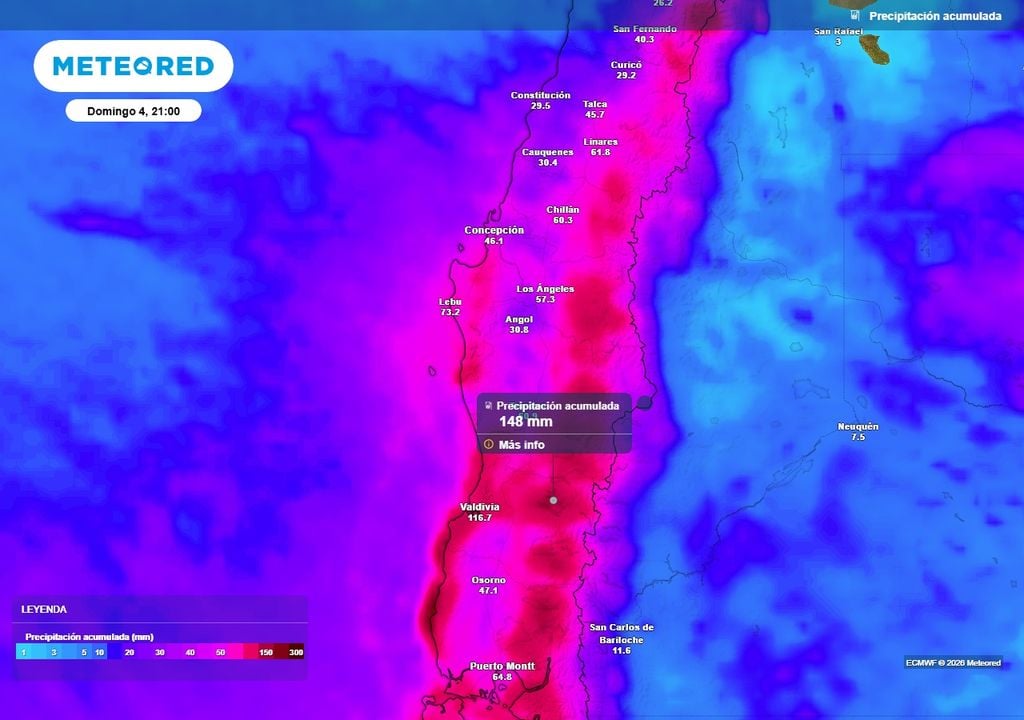Screen dimensions: 1024x720
Task: Click the info icon beside Más info
Action: coord(488,444)
